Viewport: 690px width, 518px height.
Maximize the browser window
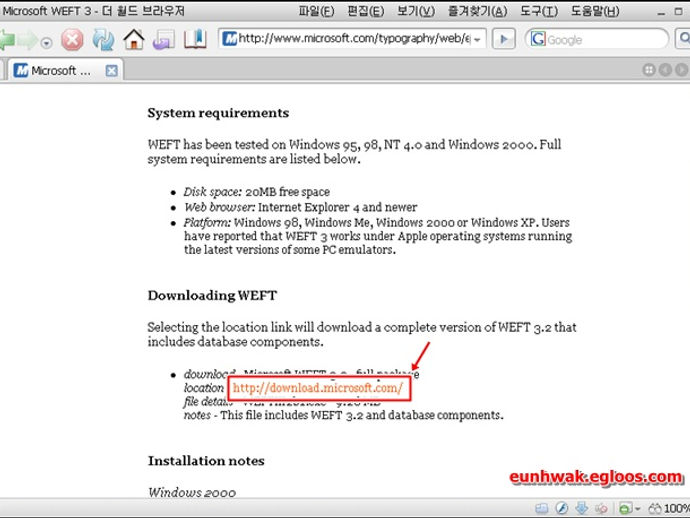click(x=679, y=11)
